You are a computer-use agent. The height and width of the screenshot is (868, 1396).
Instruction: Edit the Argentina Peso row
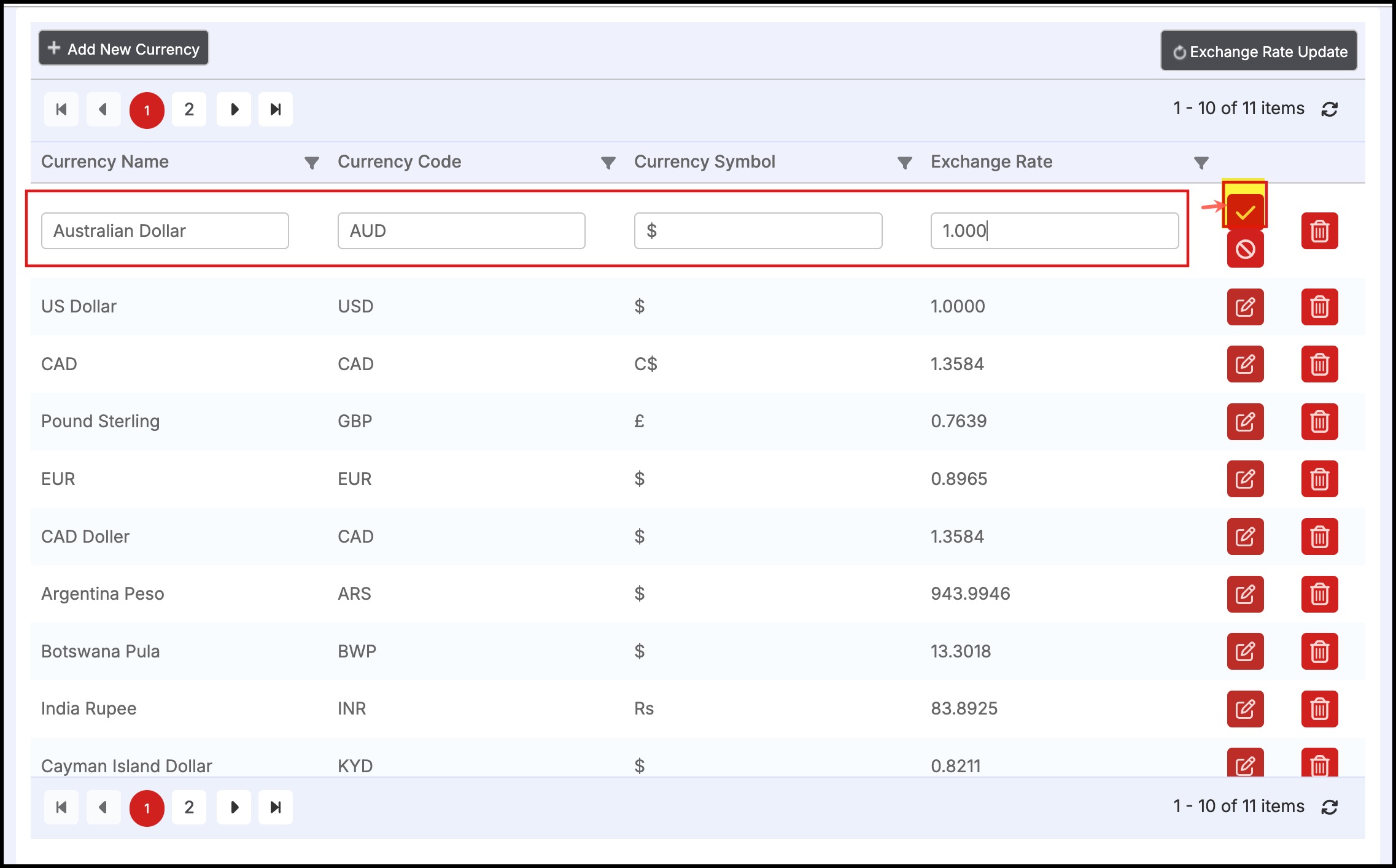pos(1245,594)
